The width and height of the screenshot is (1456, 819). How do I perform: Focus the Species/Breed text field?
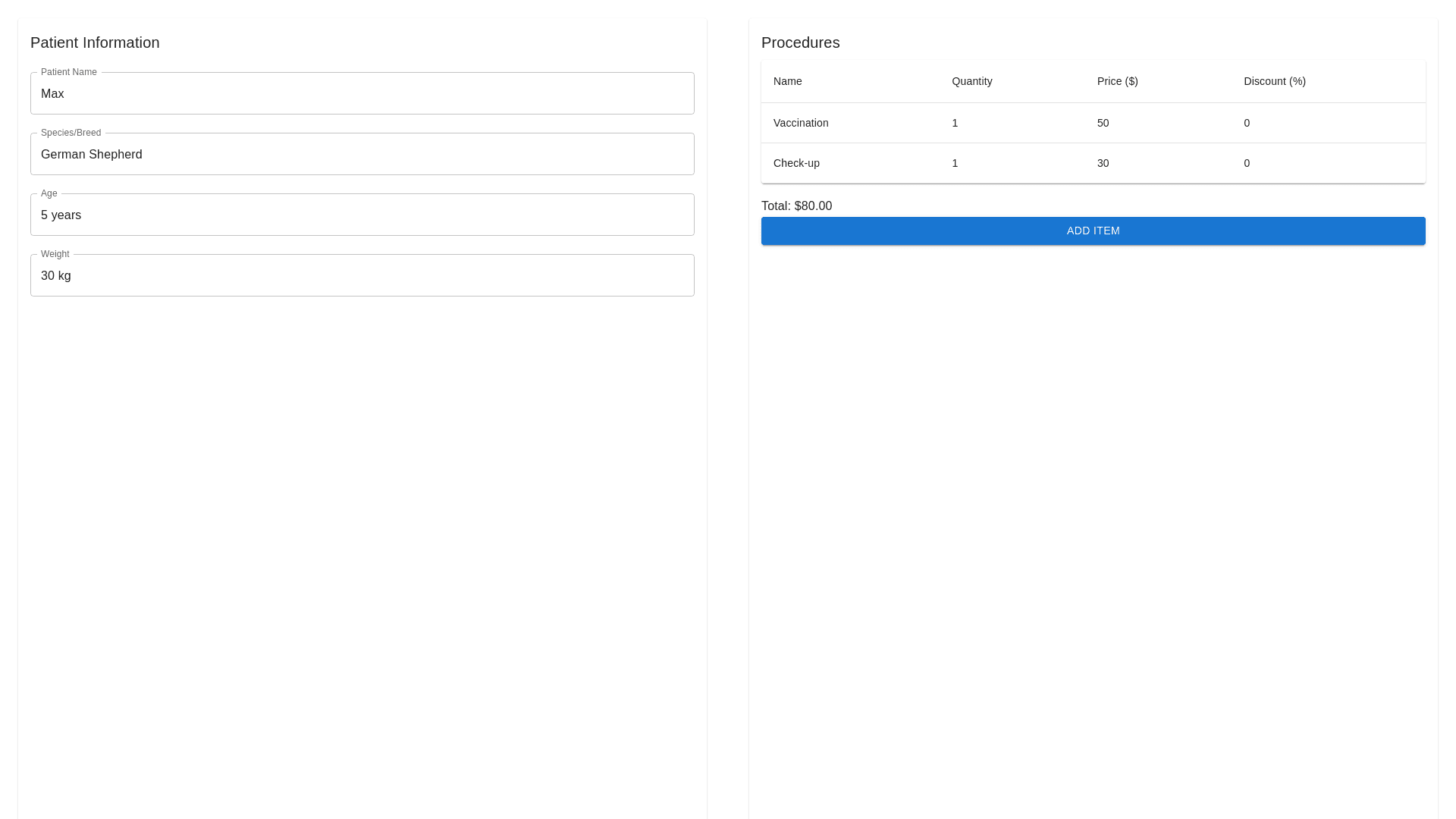(x=362, y=155)
